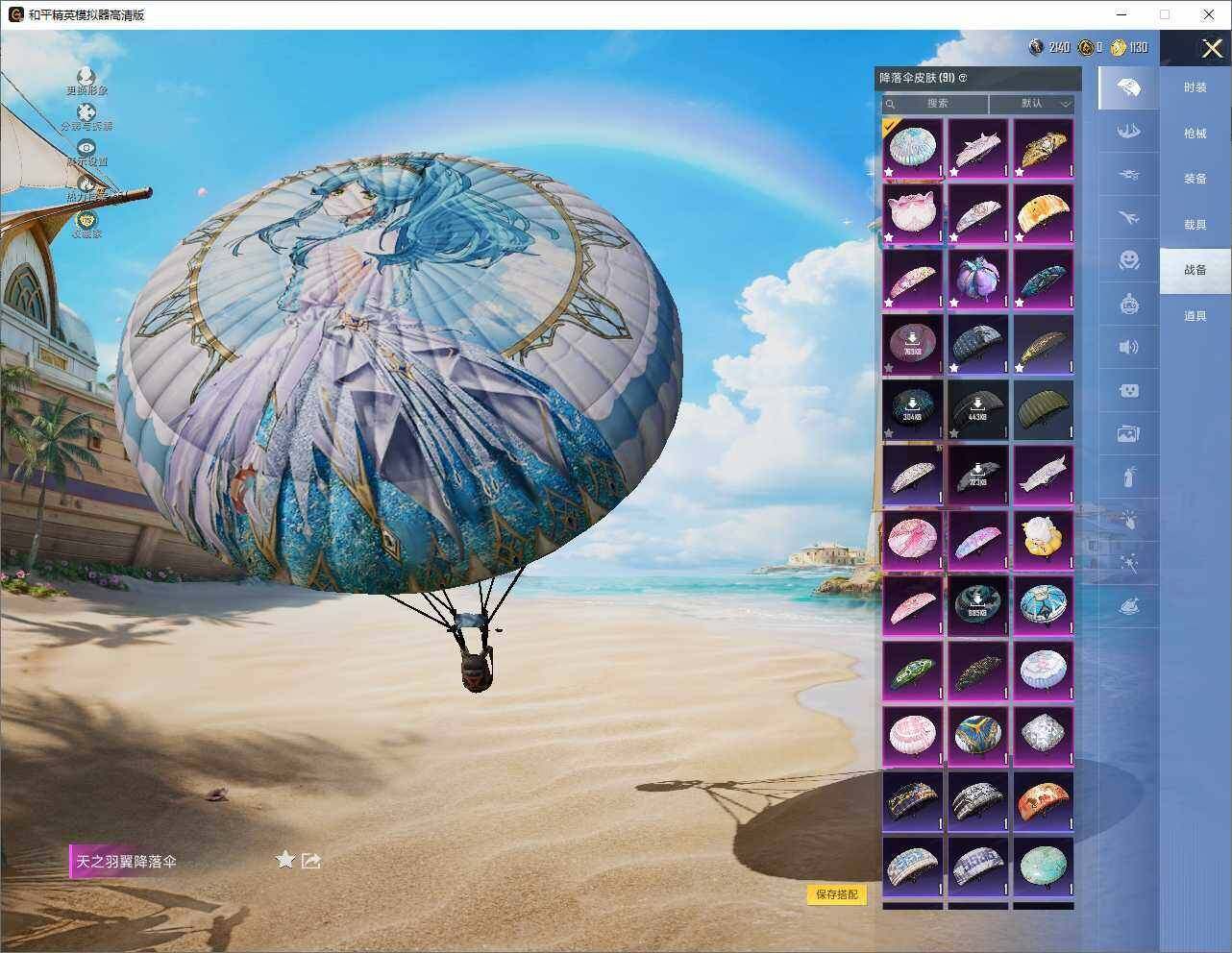The height and width of the screenshot is (953, 1232).
Task: Click the help question mark beside 降落伞皮肤
Action: (963, 78)
